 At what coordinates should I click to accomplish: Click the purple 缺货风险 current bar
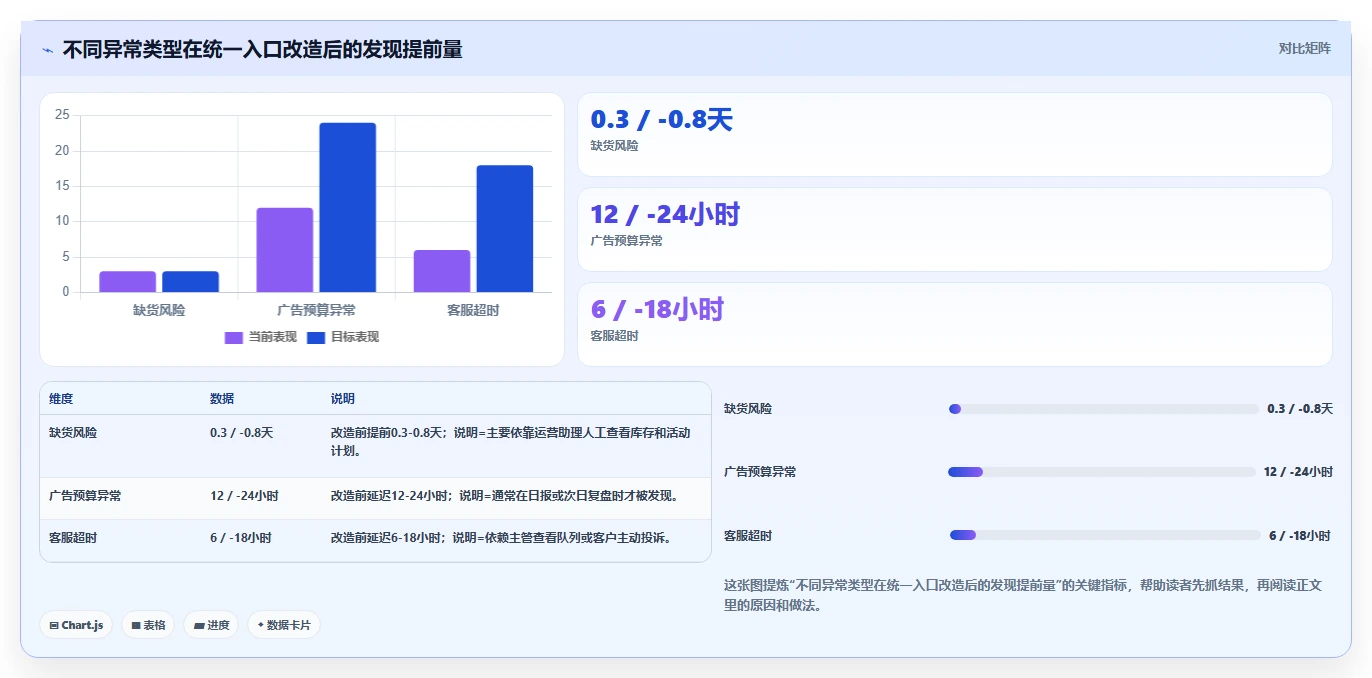127,282
